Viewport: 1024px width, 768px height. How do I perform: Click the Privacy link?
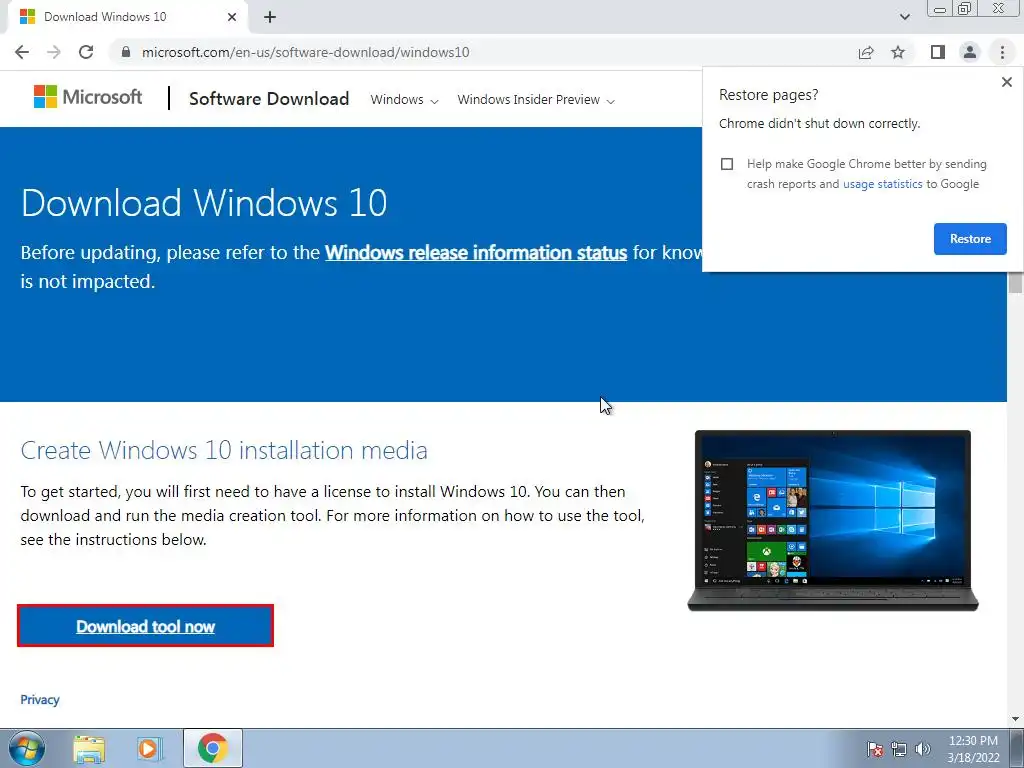(40, 699)
